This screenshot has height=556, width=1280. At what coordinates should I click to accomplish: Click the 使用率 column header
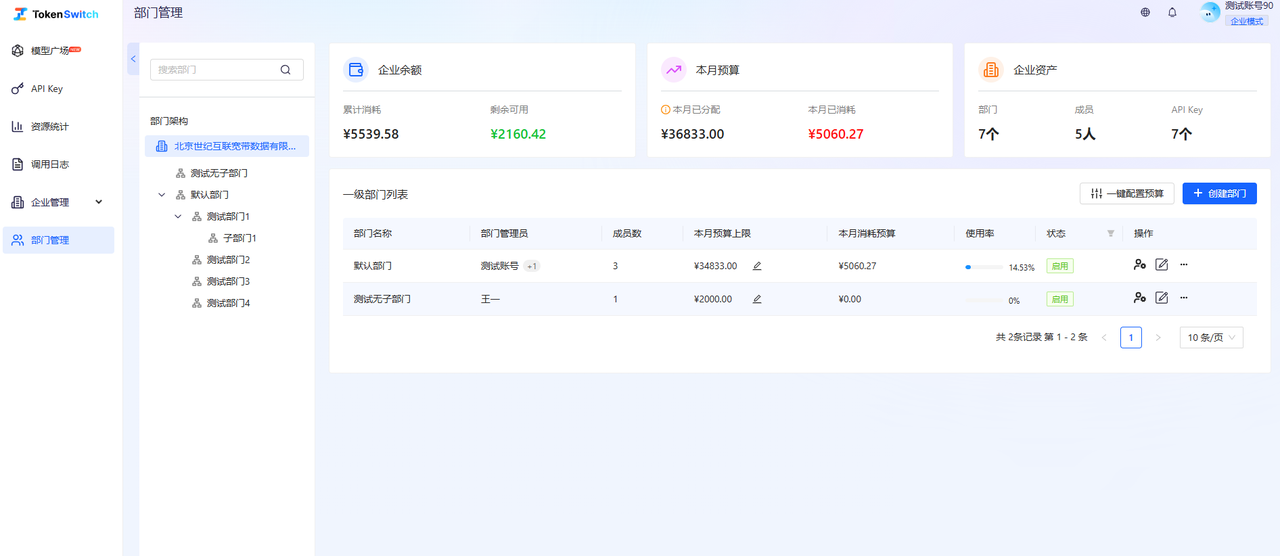pos(979,233)
